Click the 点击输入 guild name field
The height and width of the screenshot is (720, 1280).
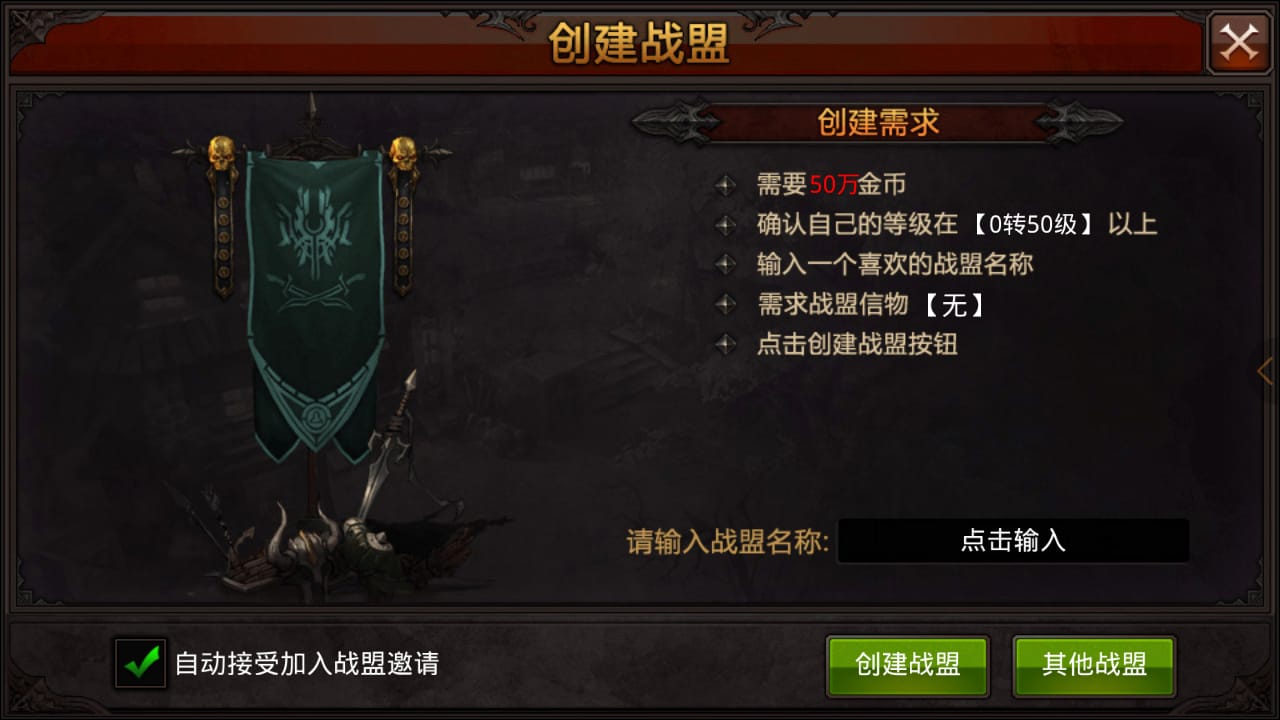(1013, 541)
